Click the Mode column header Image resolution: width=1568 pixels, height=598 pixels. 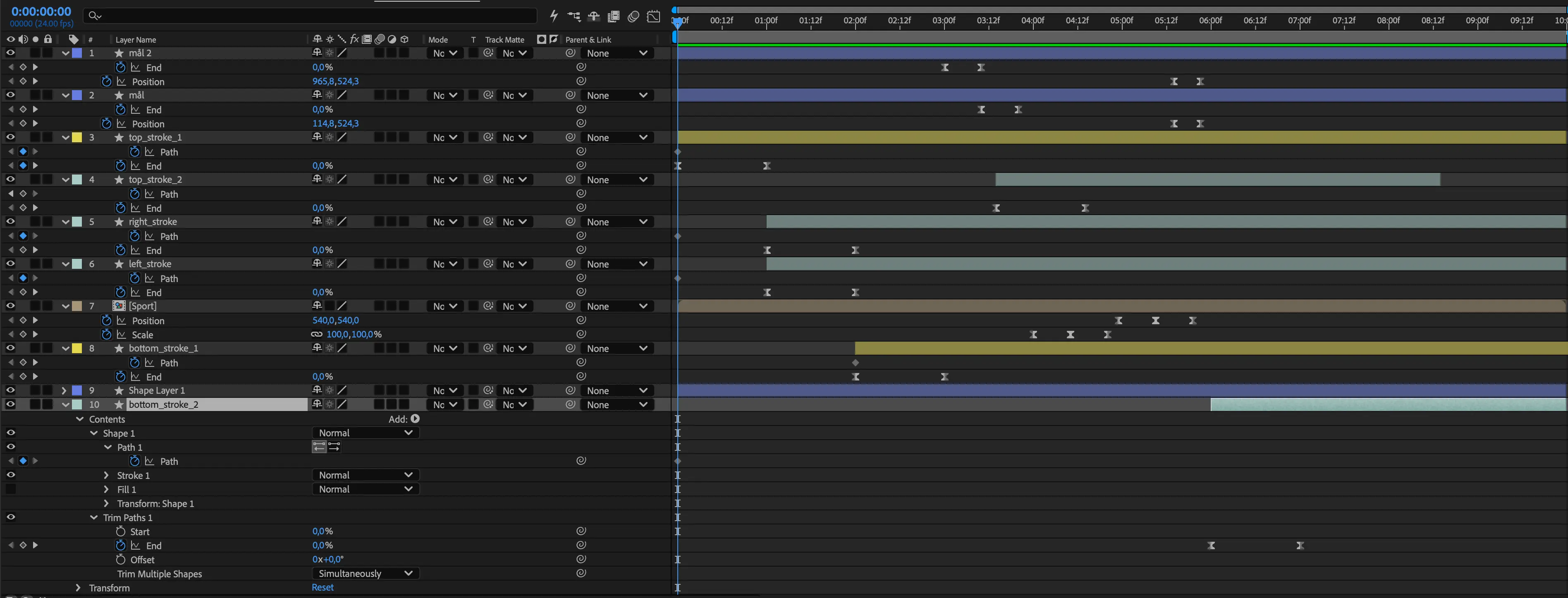[437, 40]
